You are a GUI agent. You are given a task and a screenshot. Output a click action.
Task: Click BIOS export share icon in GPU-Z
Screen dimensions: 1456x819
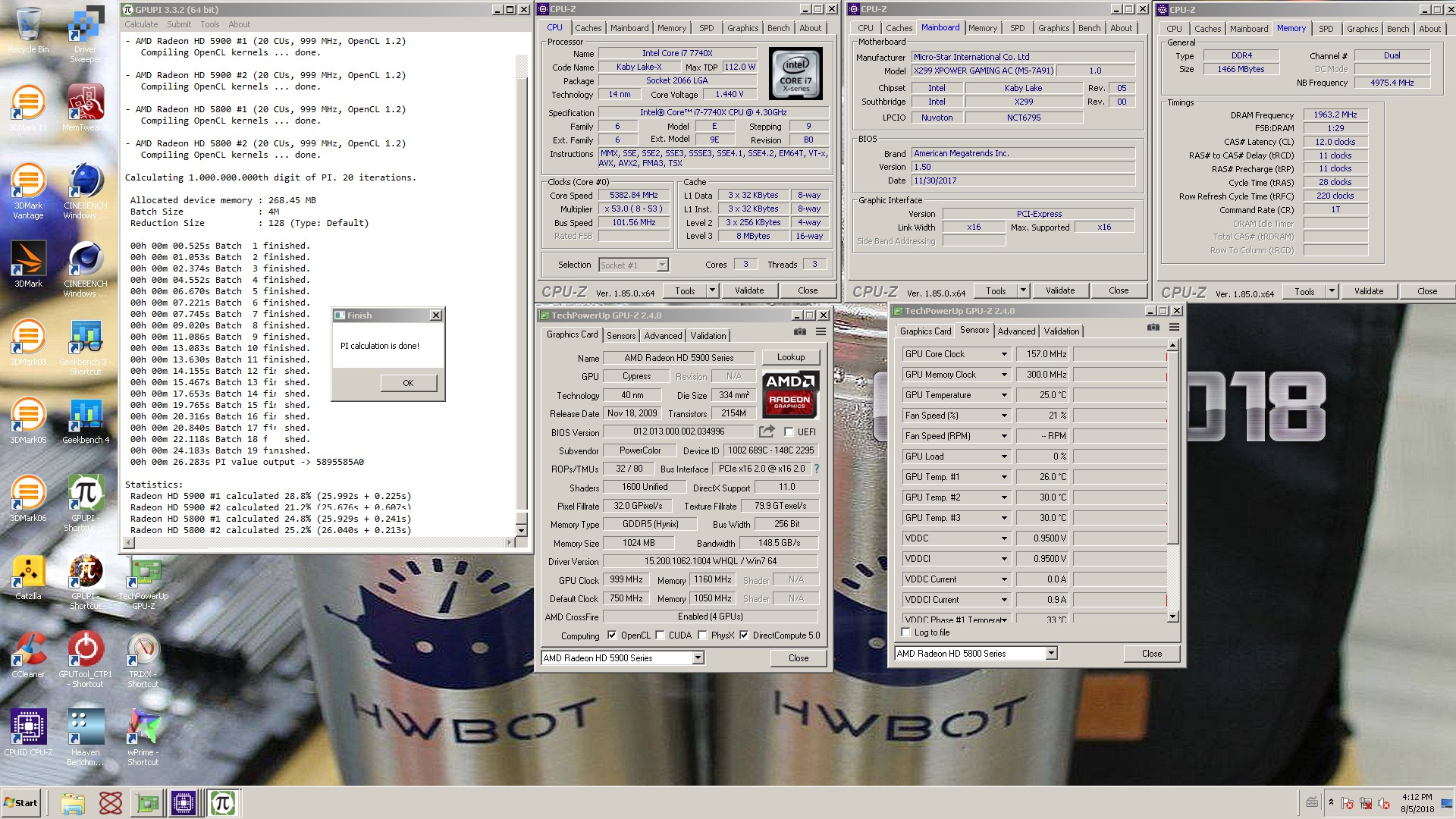pyautogui.click(x=767, y=431)
